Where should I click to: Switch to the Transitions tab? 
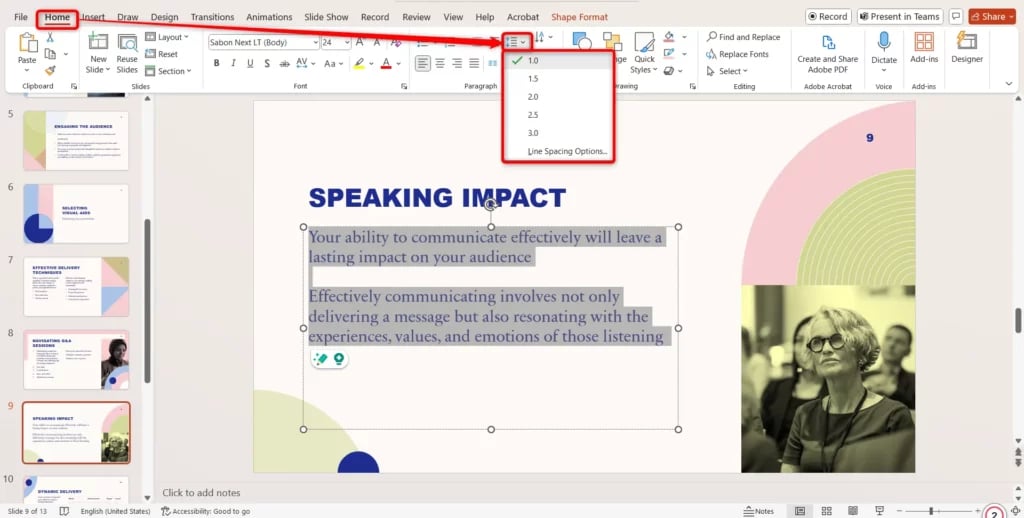click(212, 17)
